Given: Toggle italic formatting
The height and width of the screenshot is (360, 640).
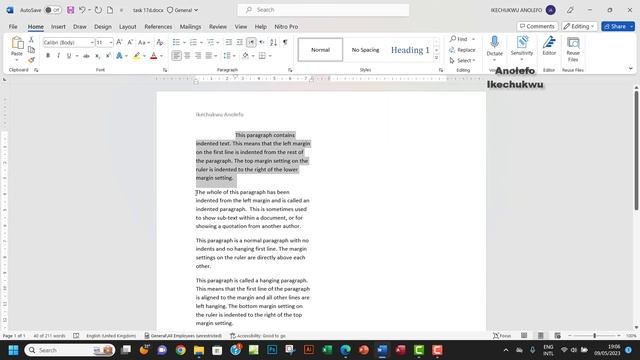Looking at the screenshot, I should (58, 56).
